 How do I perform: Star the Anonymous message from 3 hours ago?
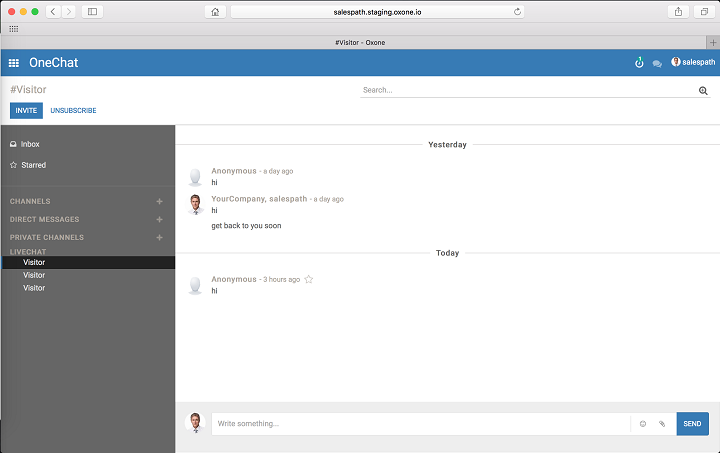[309, 279]
